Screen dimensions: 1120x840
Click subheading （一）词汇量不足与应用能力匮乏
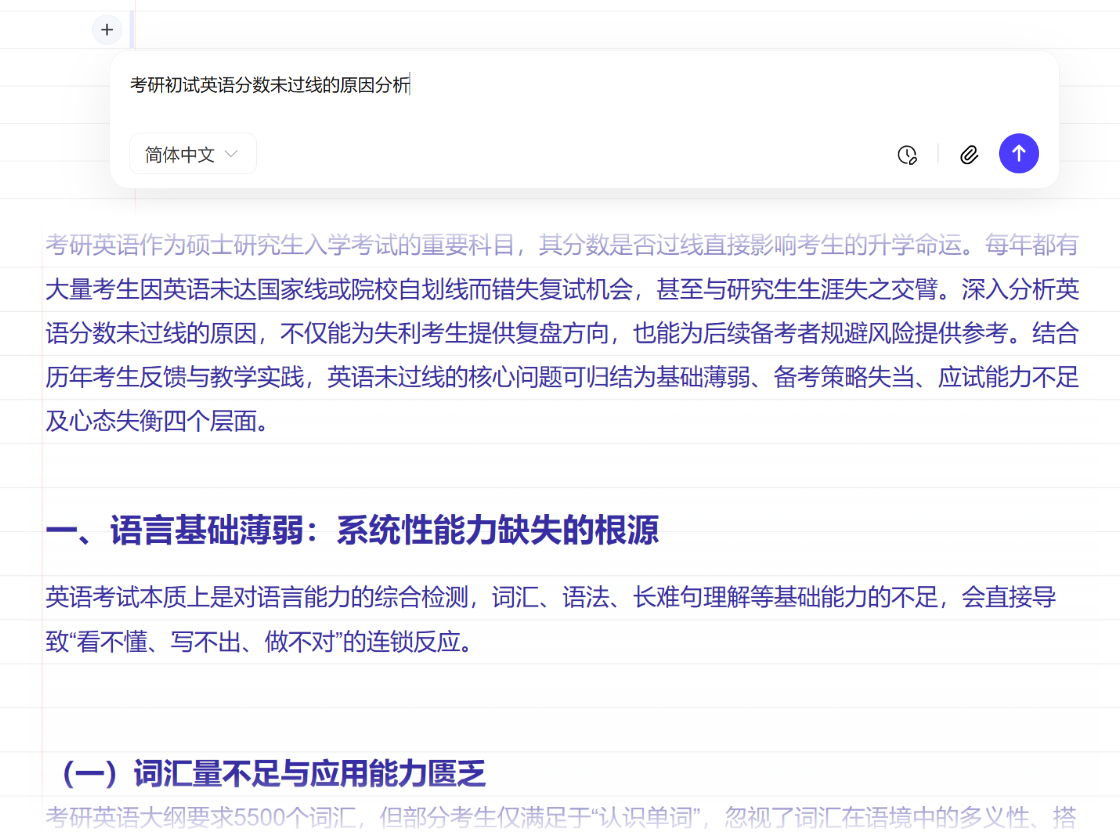[270, 773]
